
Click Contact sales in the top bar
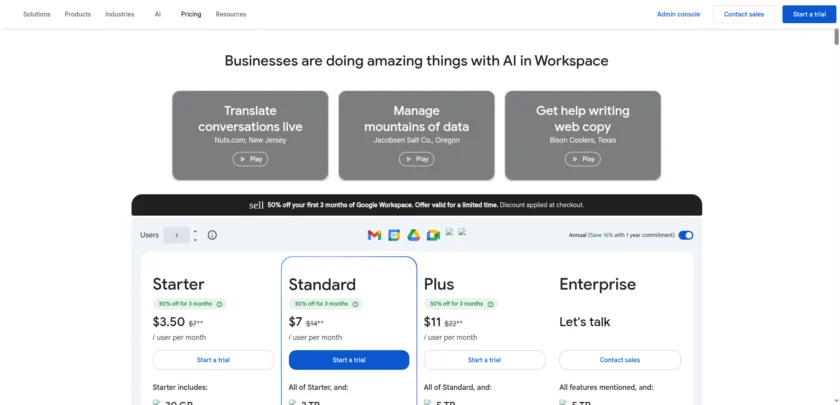pos(744,14)
